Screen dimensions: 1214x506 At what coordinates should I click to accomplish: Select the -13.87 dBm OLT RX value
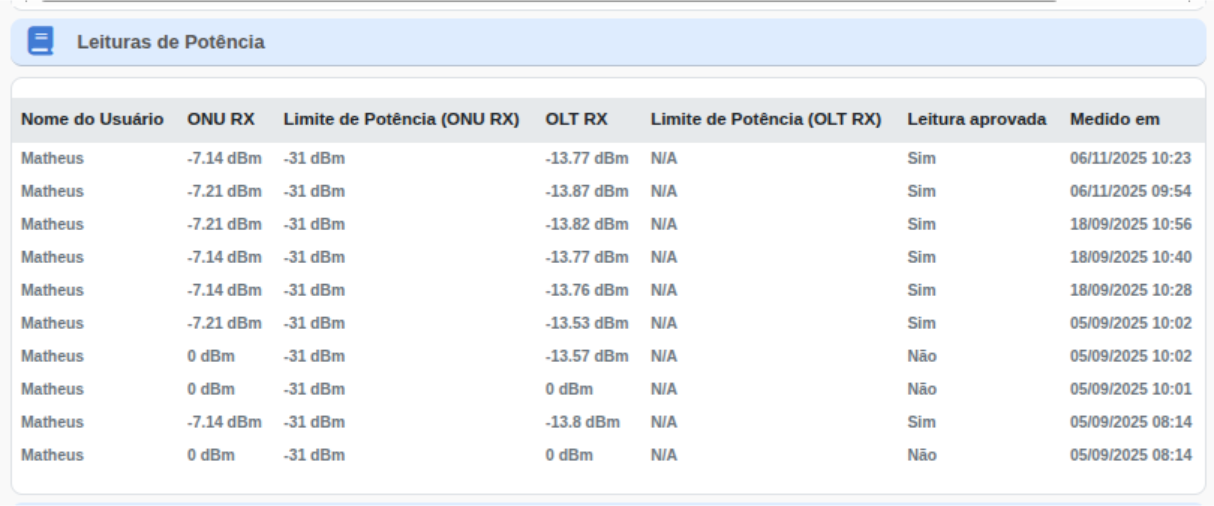(586, 191)
